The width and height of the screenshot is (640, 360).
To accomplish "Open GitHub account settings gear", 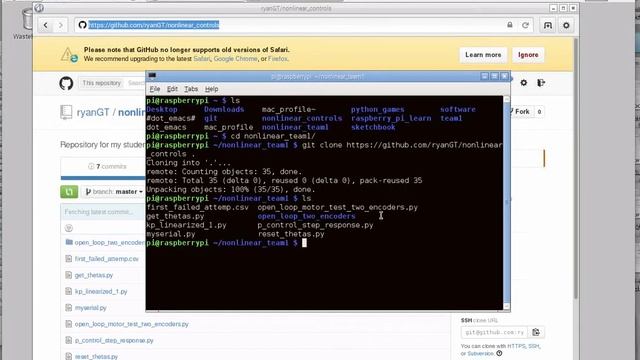I will (x=523, y=83).
